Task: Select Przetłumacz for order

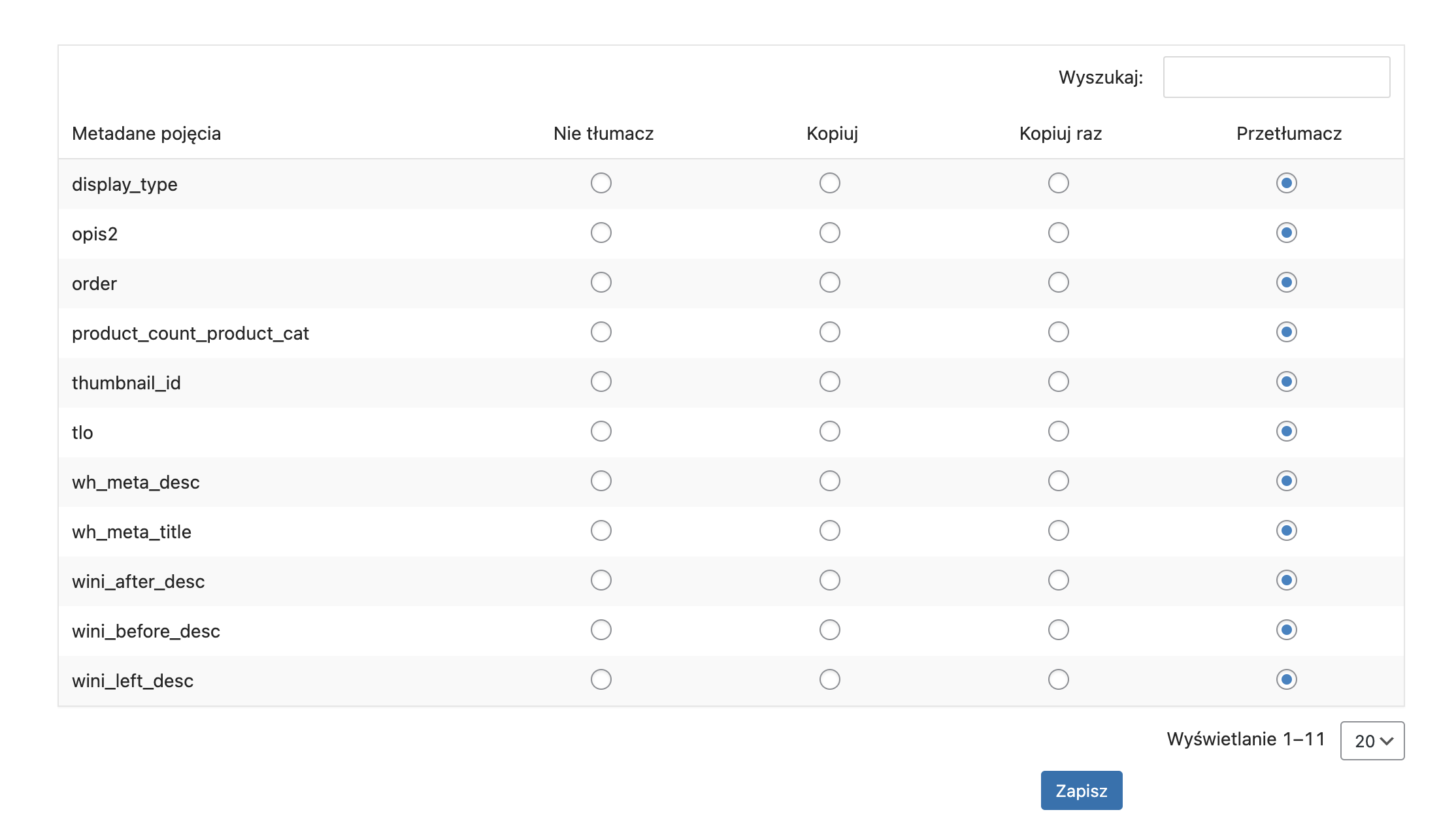Action: 1287,282
